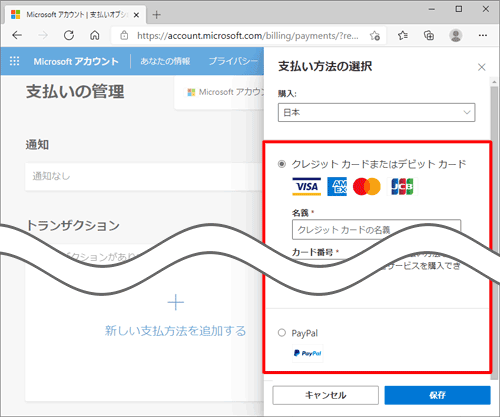Select the Microsoft アカウント browser tab
Image resolution: width=500 pixels, height=417 pixels.
tap(76, 15)
